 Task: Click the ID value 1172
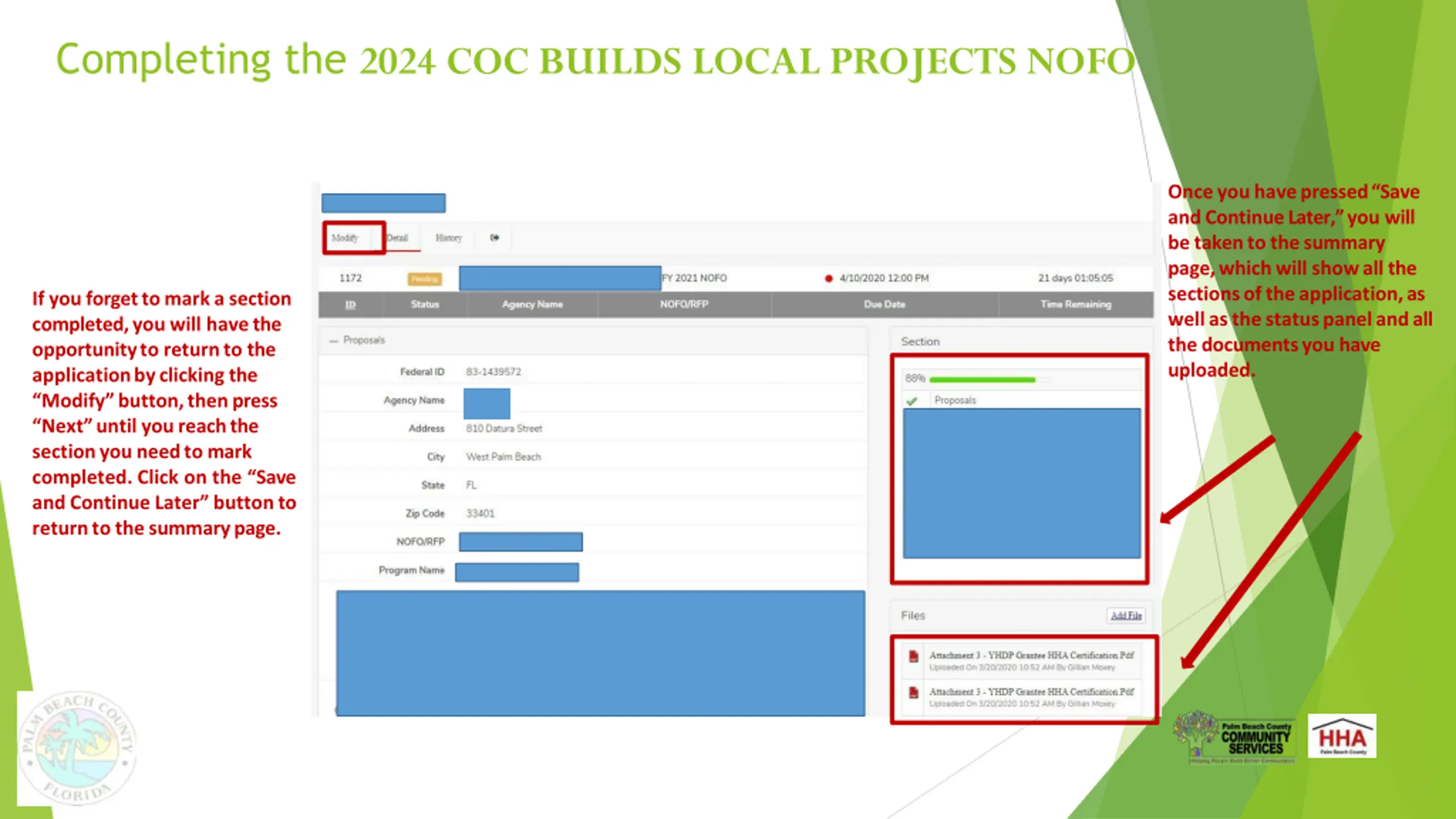(x=350, y=278)
